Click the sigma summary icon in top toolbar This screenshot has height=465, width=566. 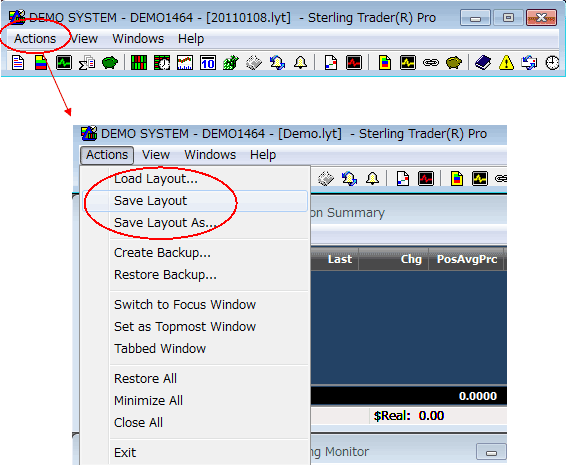click(x=87, y=63)
